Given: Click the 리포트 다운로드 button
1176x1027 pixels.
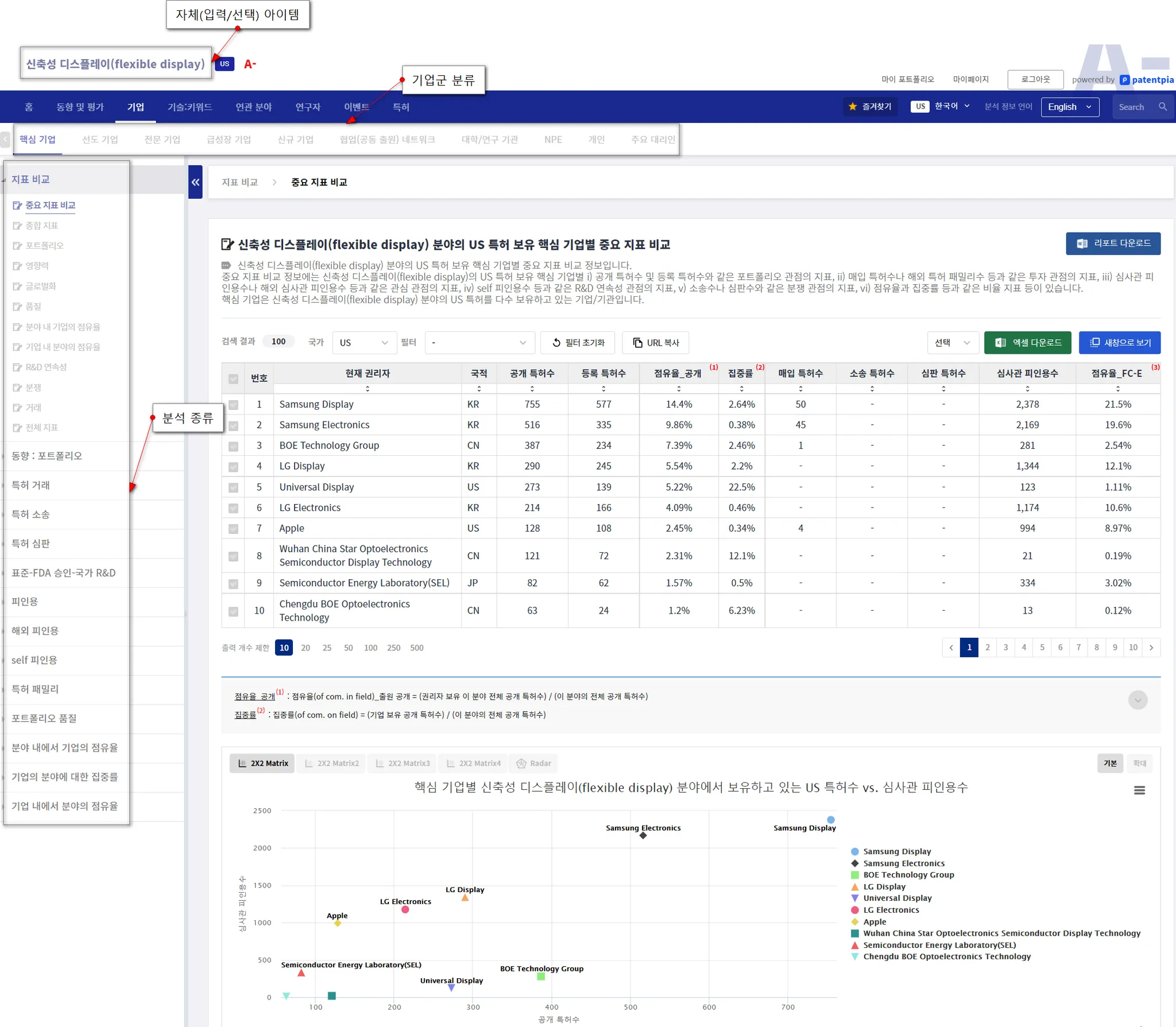Looking at the screenshot, I should click(1113, 243).
